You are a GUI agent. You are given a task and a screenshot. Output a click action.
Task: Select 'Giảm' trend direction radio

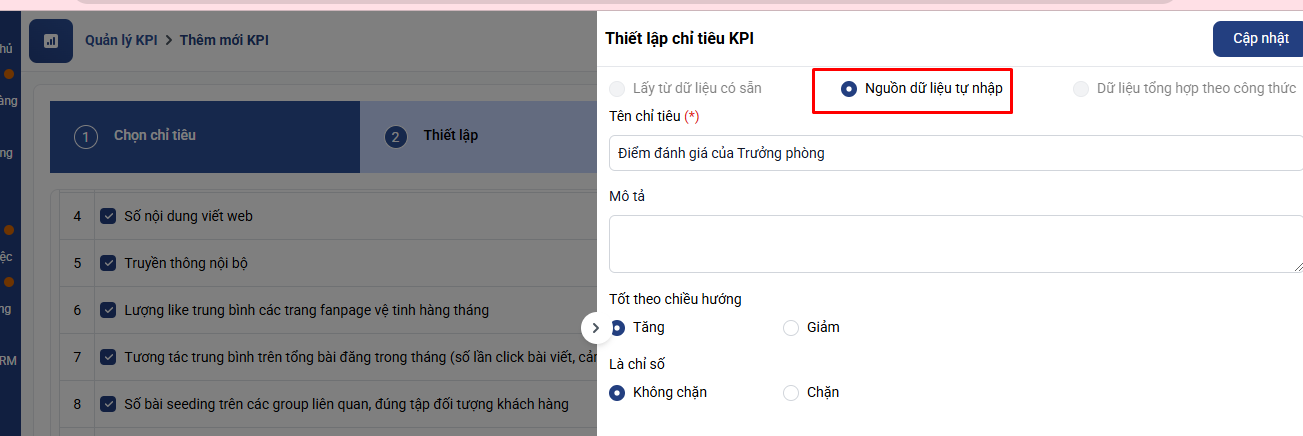click(791, 327)
